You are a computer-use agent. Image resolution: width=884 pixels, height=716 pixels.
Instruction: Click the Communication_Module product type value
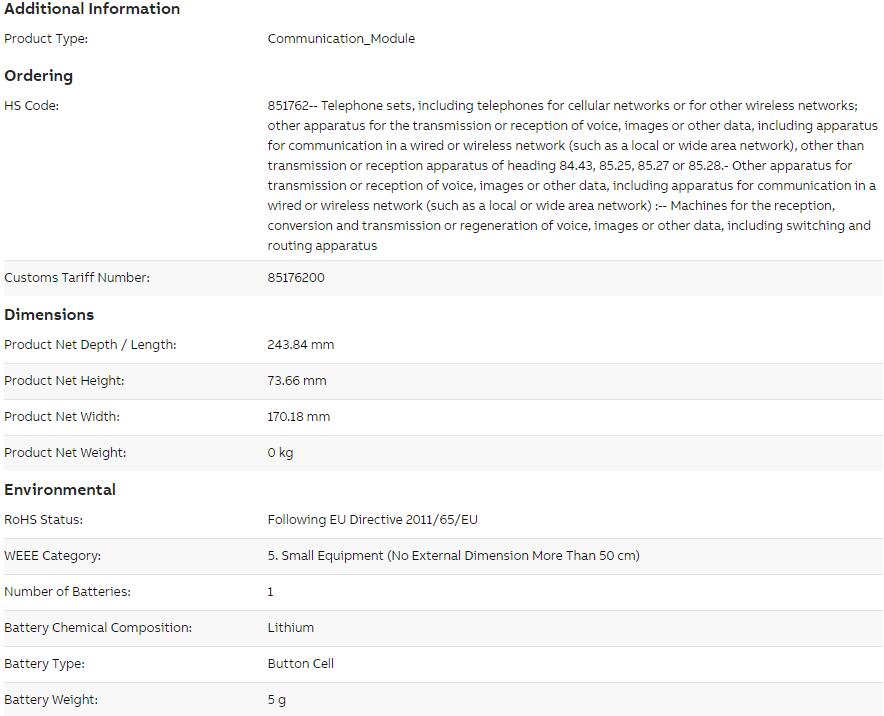[x=341, y=39]
